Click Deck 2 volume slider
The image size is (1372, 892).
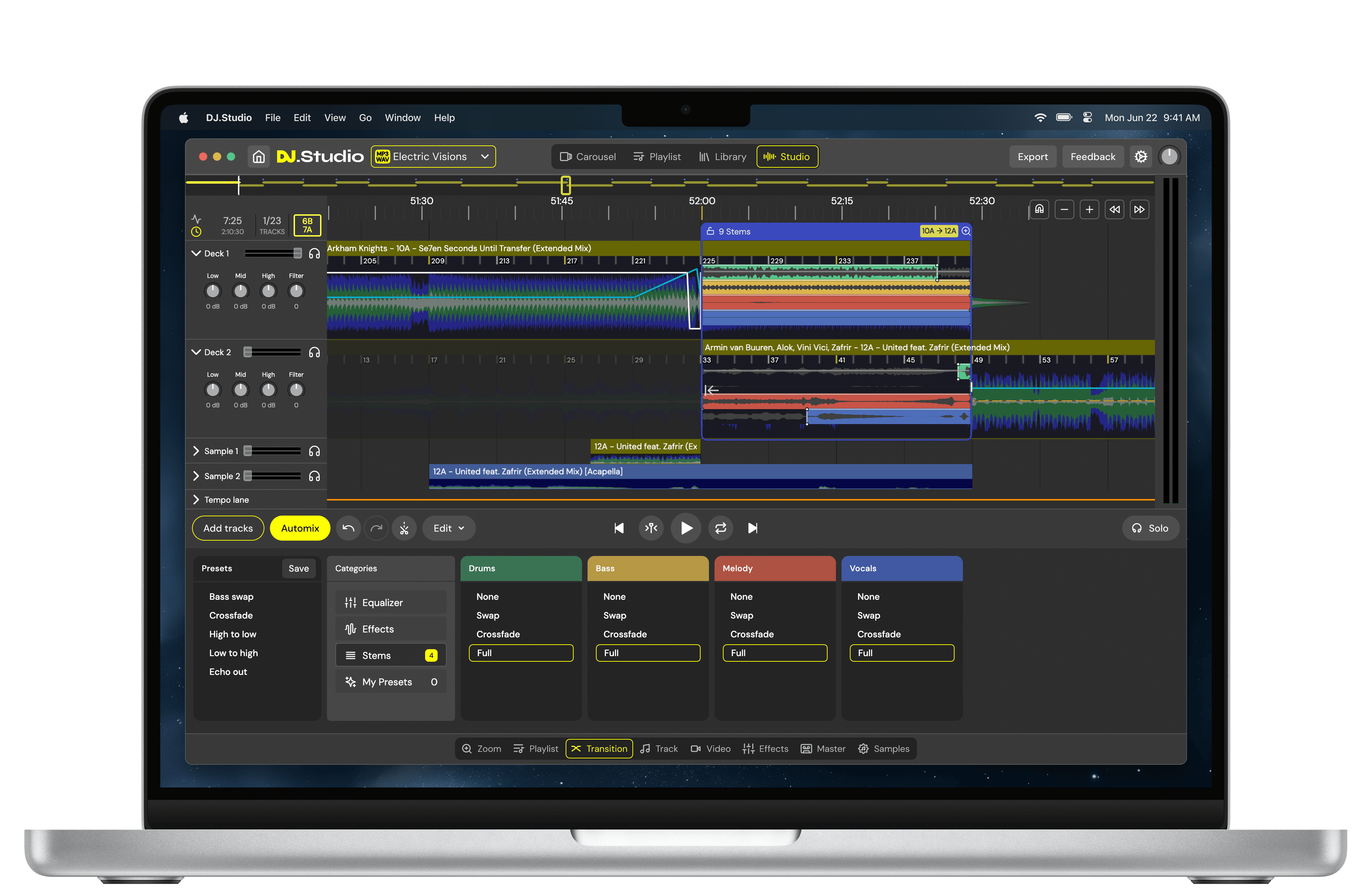(x=273, y=352)
